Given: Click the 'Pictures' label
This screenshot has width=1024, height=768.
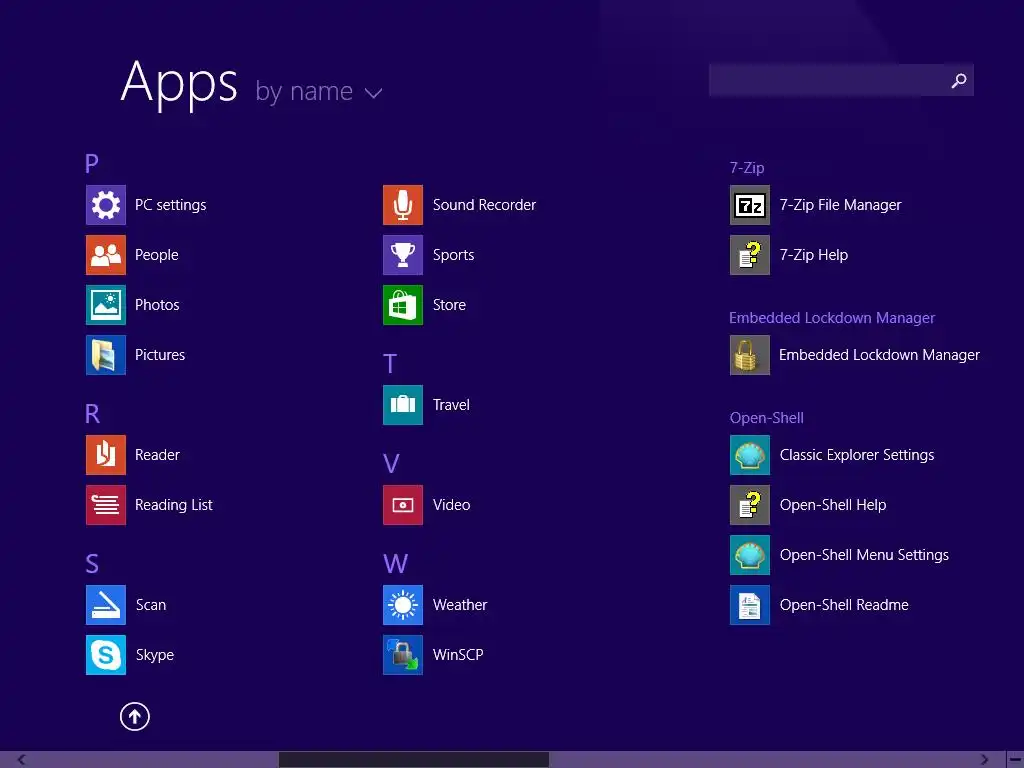Looking at the screenshot, I should (160, 355).
